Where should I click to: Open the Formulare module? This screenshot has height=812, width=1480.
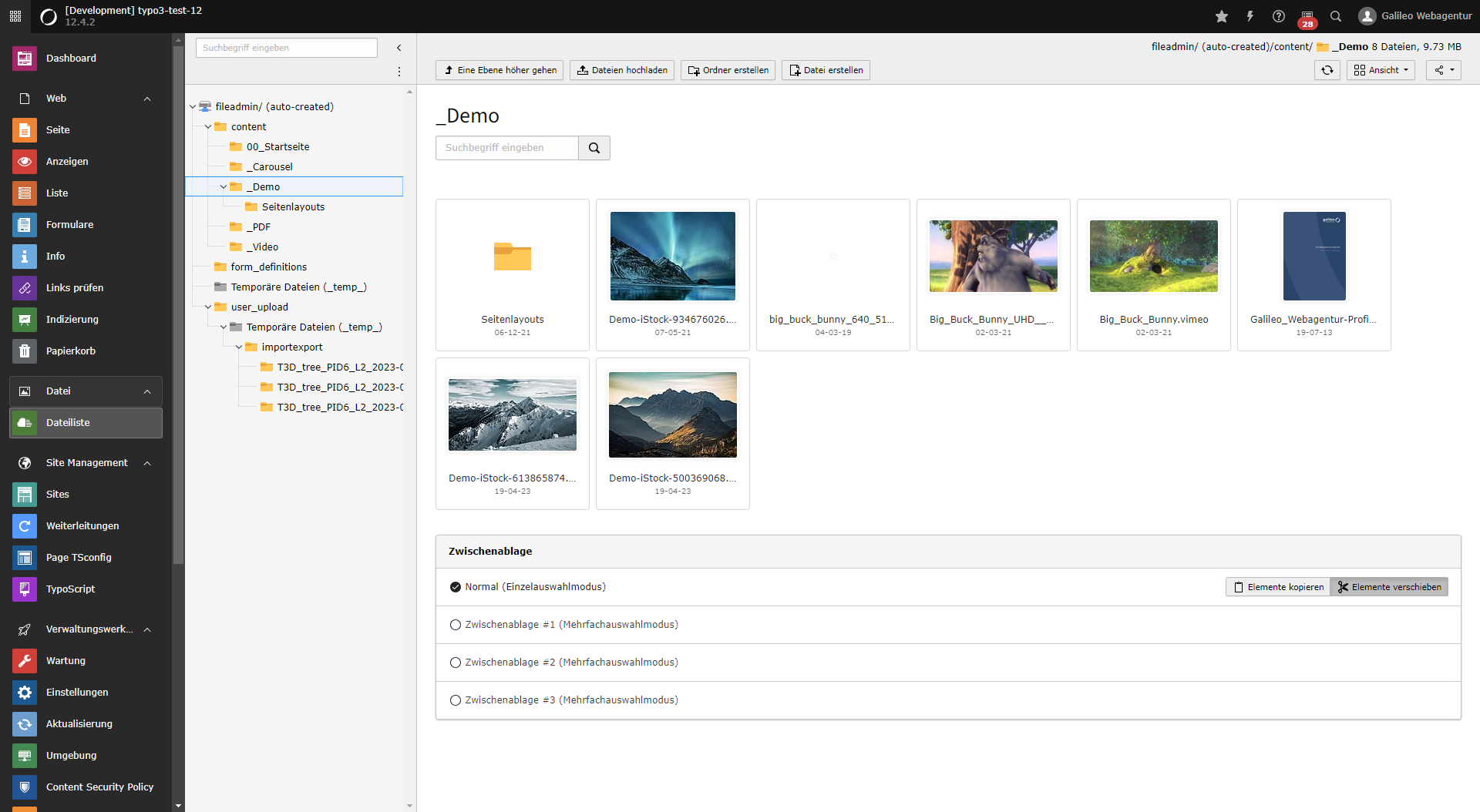(x=69, y=224)
